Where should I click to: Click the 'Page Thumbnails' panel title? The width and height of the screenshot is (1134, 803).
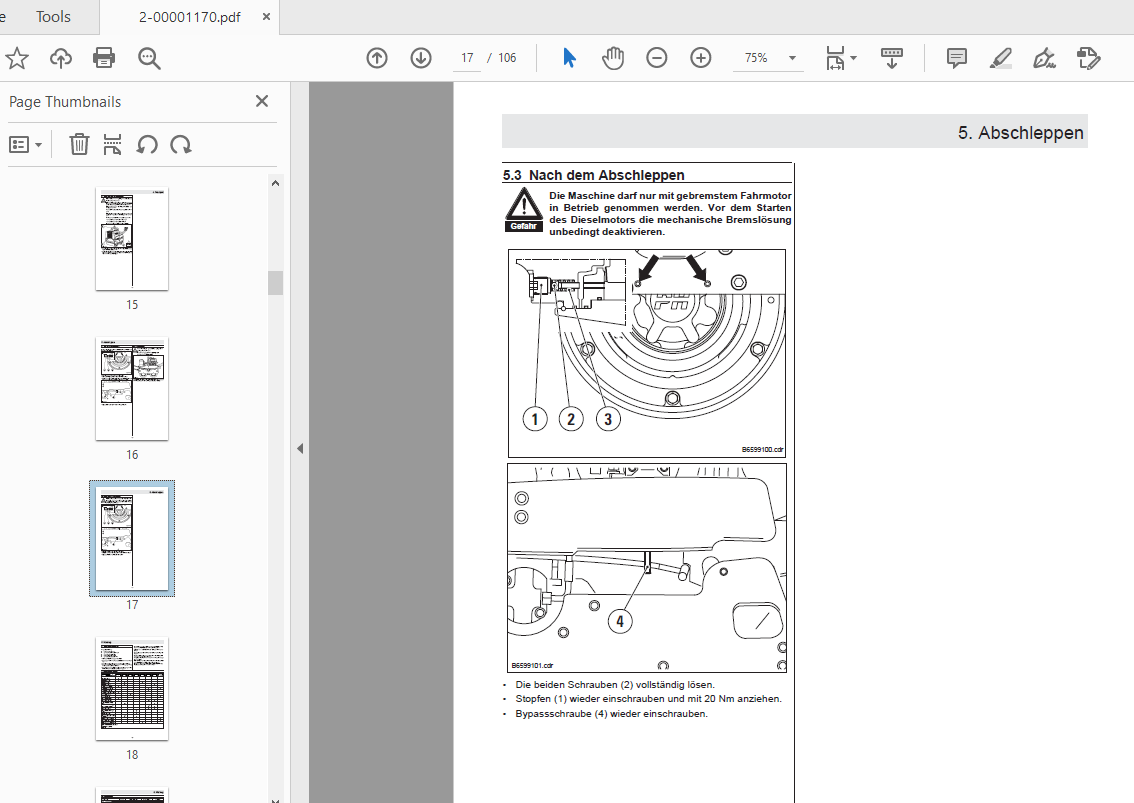pos(65,102)
